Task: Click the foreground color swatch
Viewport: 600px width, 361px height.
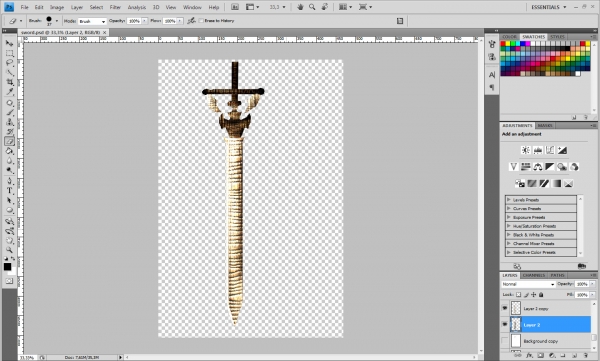Action: click(x=7, y=266)
